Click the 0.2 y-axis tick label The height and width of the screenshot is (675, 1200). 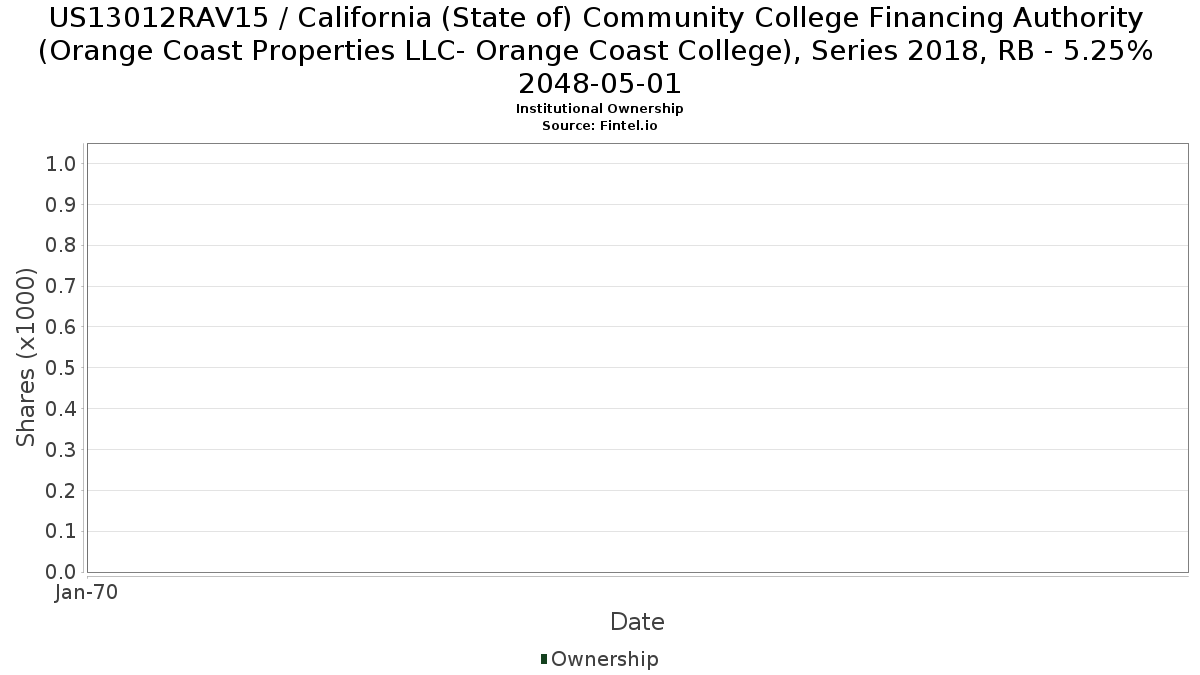(x=61, y=491)
